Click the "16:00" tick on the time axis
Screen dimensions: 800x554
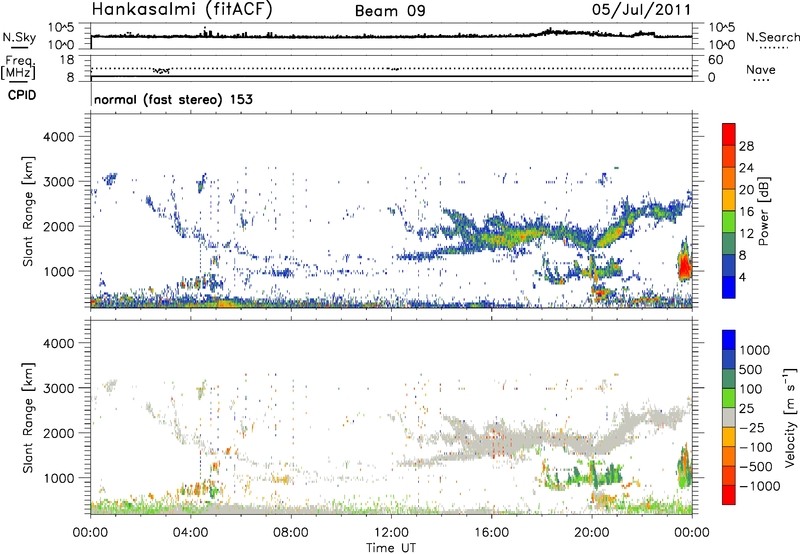(491, 533)
